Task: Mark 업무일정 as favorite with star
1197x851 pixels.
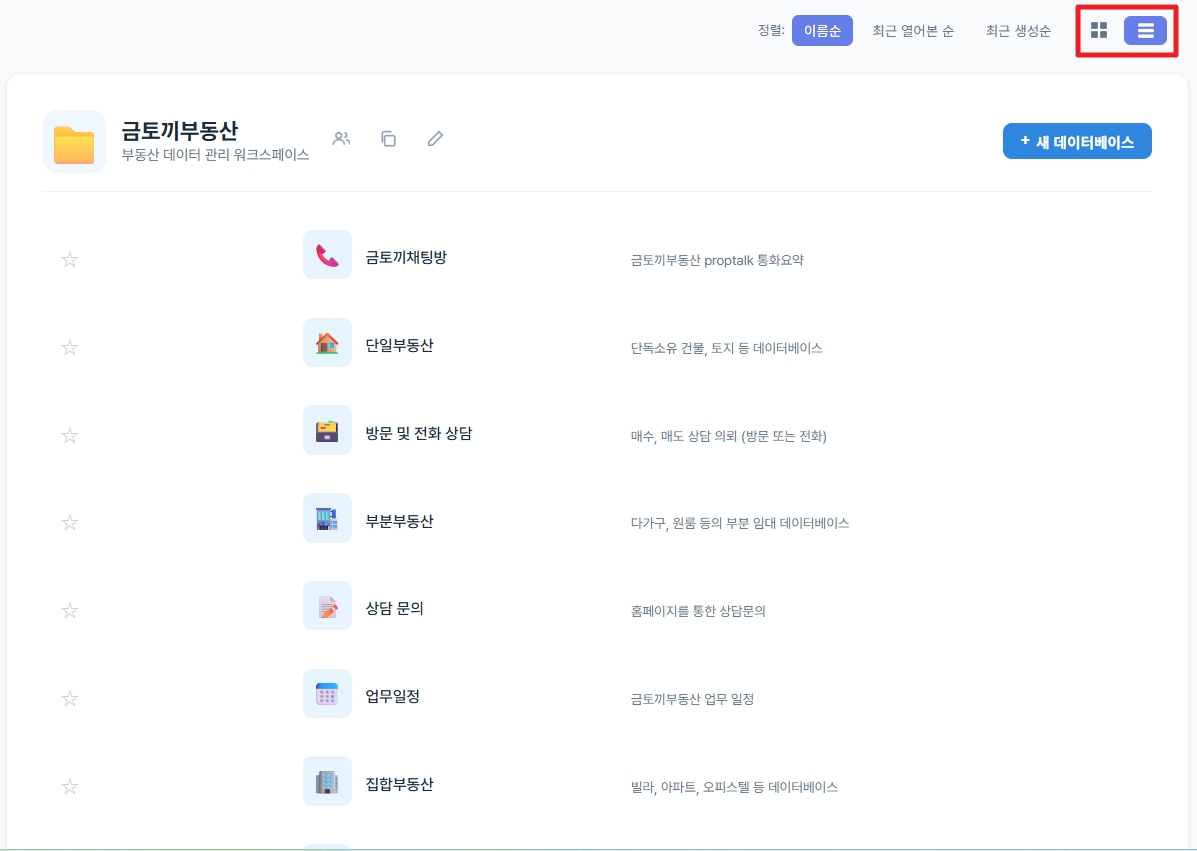Action: pyautogui.click(x=69, y=698)
